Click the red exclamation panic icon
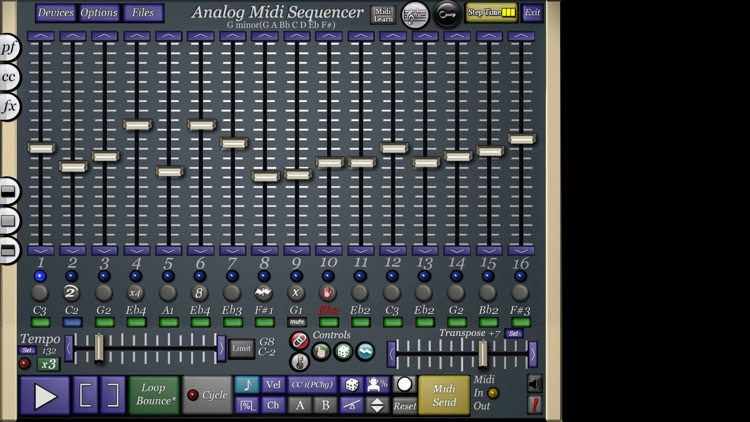The height and width of the screenshot is (422, 750). tap(535, 405)
